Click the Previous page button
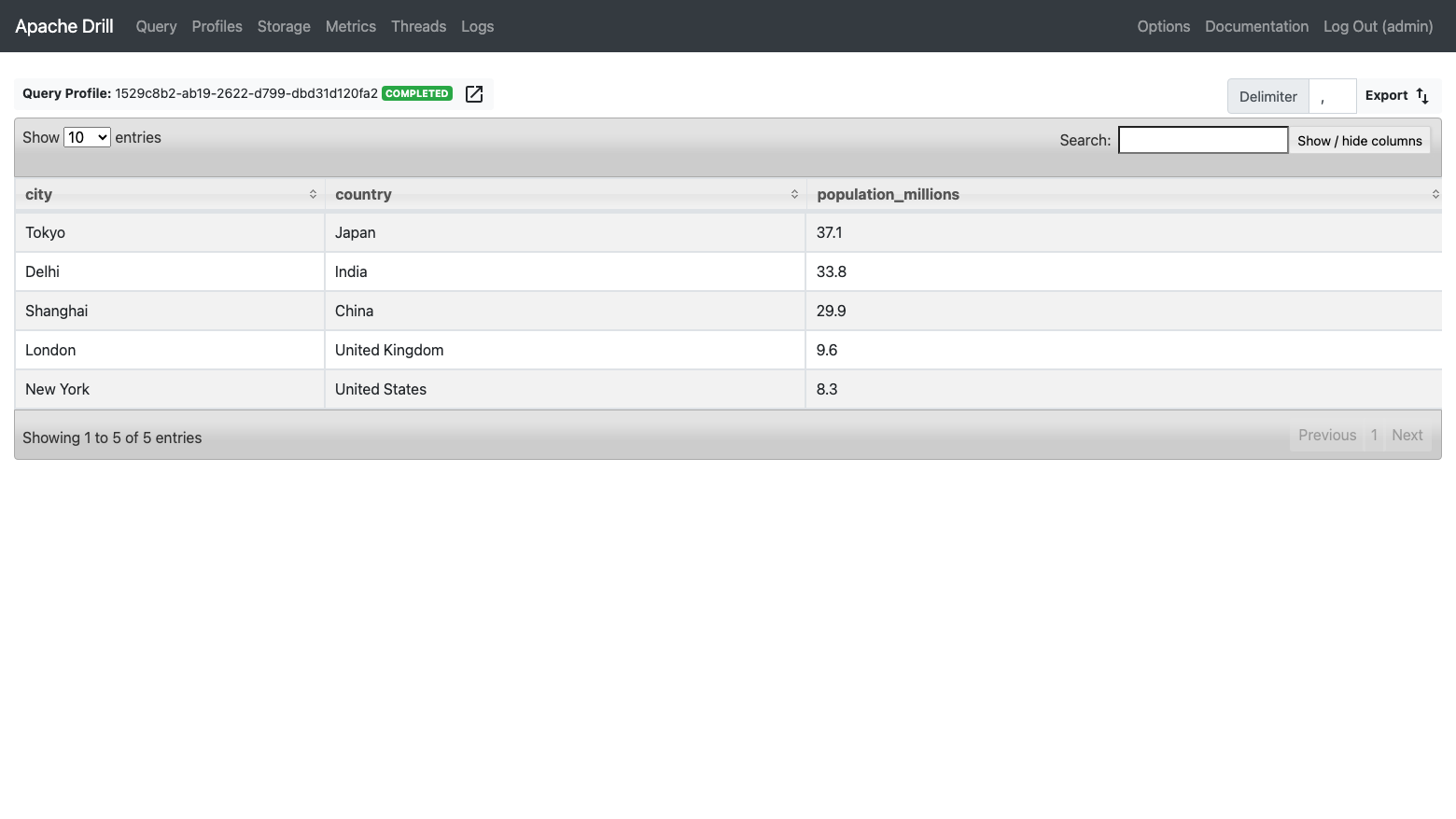The image size is (1456, 819). (1327, 436)
